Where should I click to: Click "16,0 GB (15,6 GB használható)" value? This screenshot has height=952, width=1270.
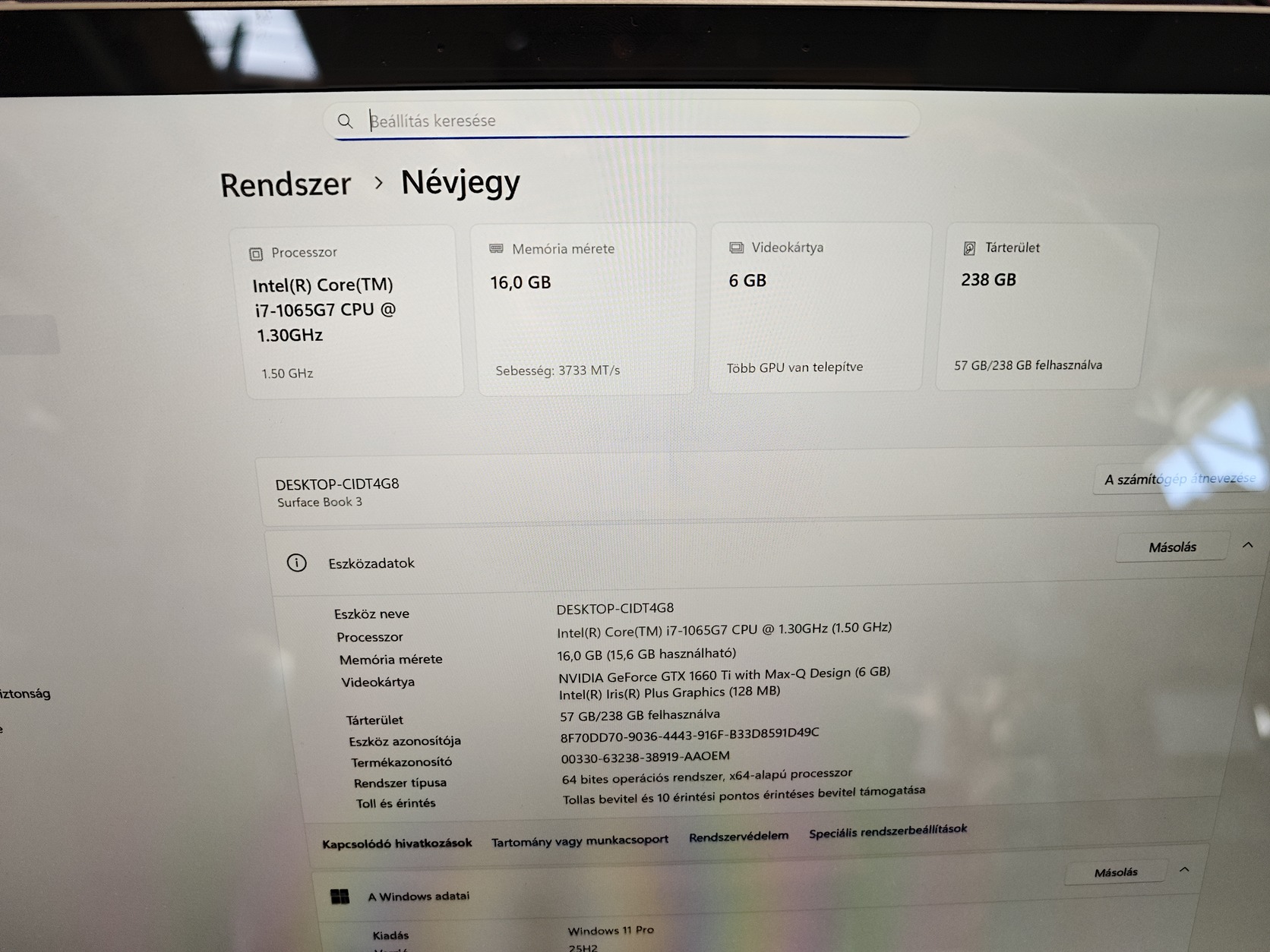pyautogui.click(x=646, y=654)
